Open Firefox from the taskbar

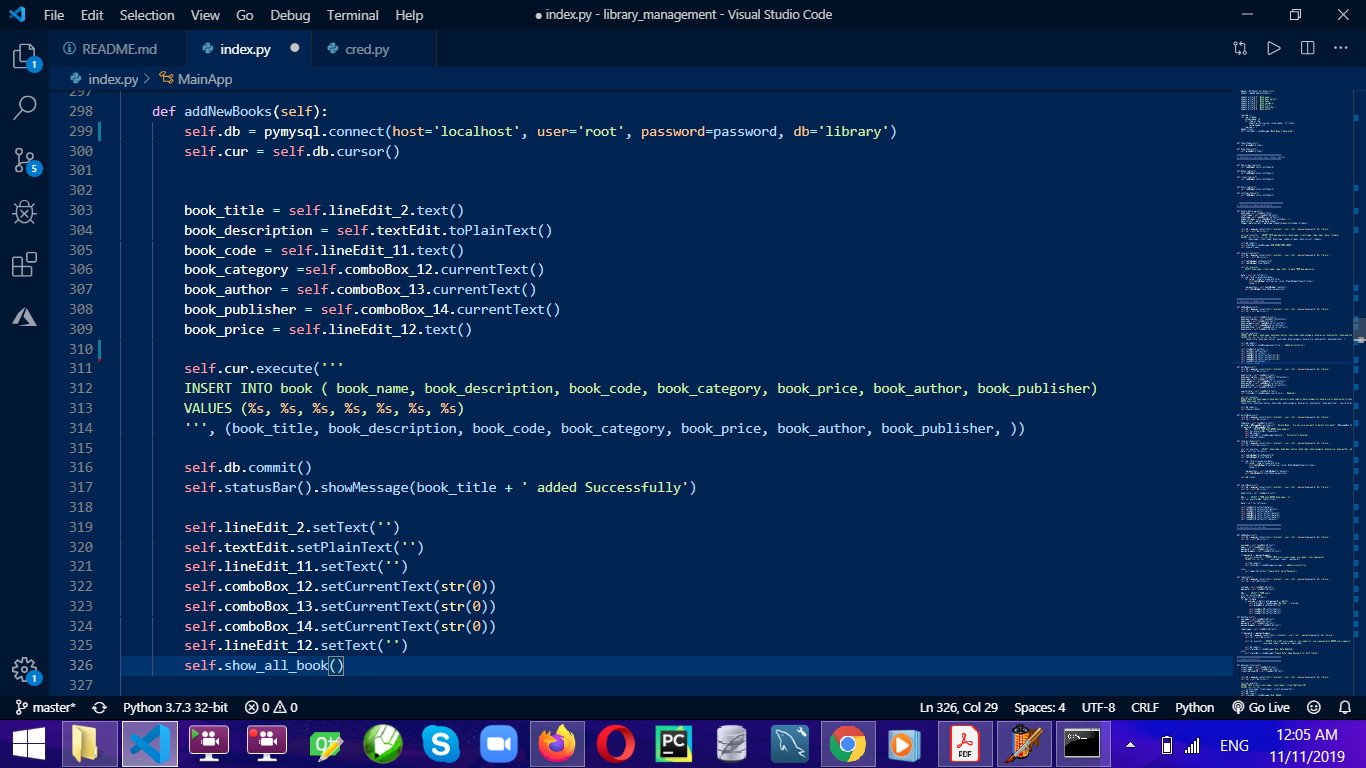click(557, 745)
